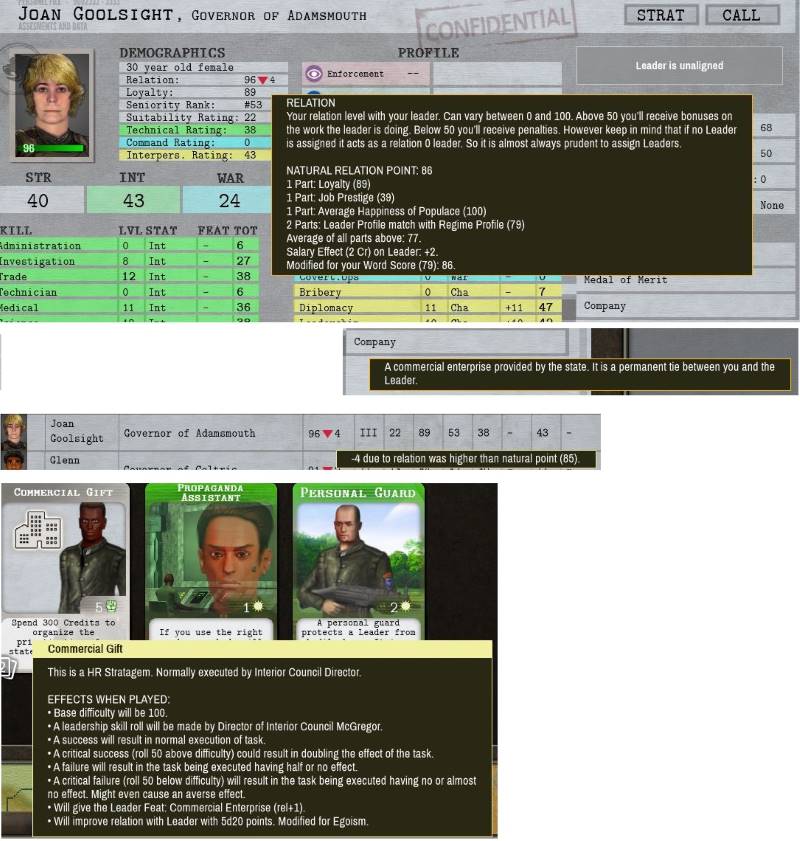Click the WAR value 24
The height and width of the screenshot is (841, 800).
pos(229,201)
